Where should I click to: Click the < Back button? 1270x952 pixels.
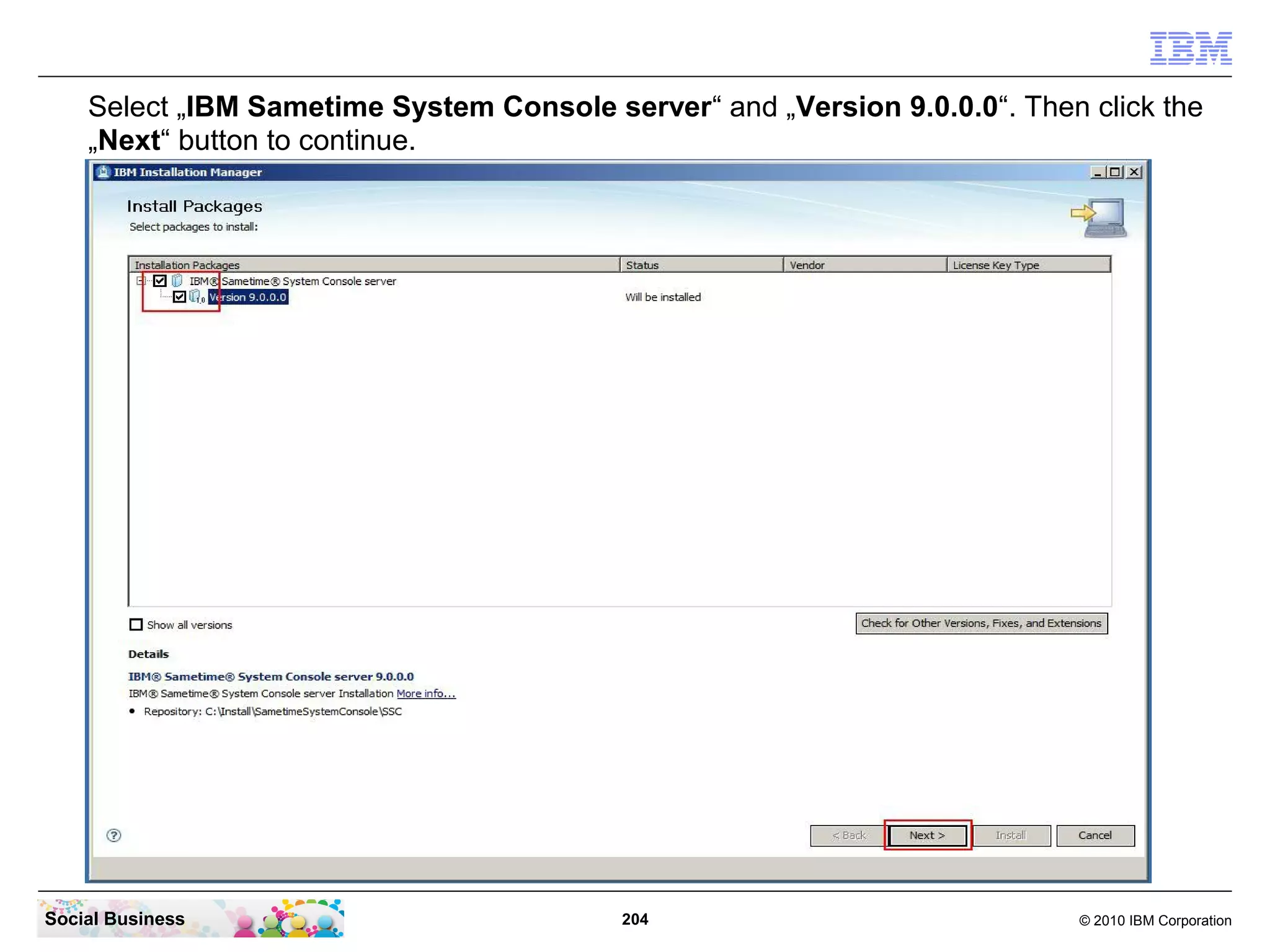849,835
